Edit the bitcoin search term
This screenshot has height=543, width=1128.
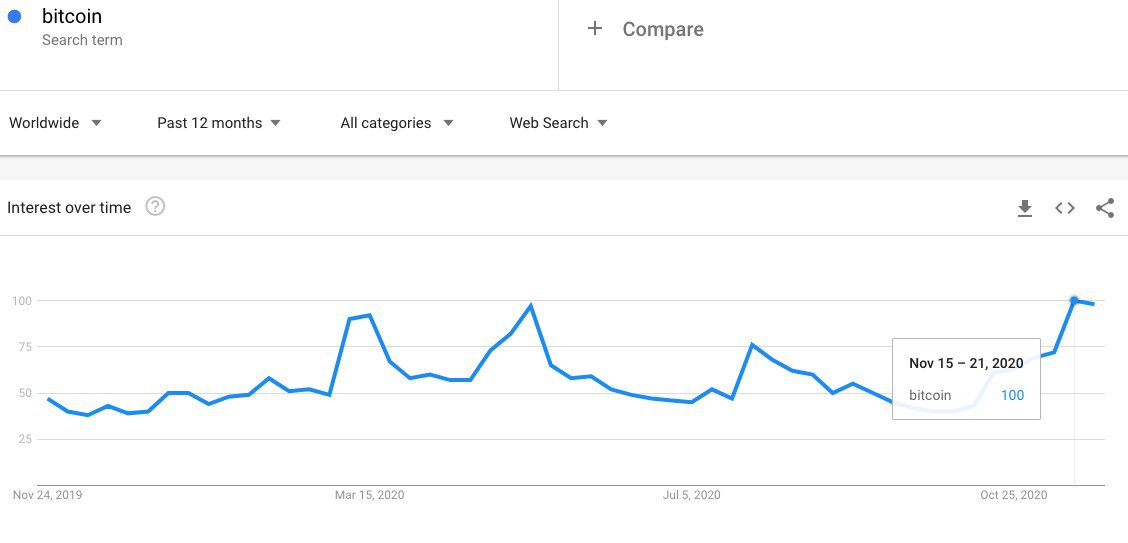[72, 17]
